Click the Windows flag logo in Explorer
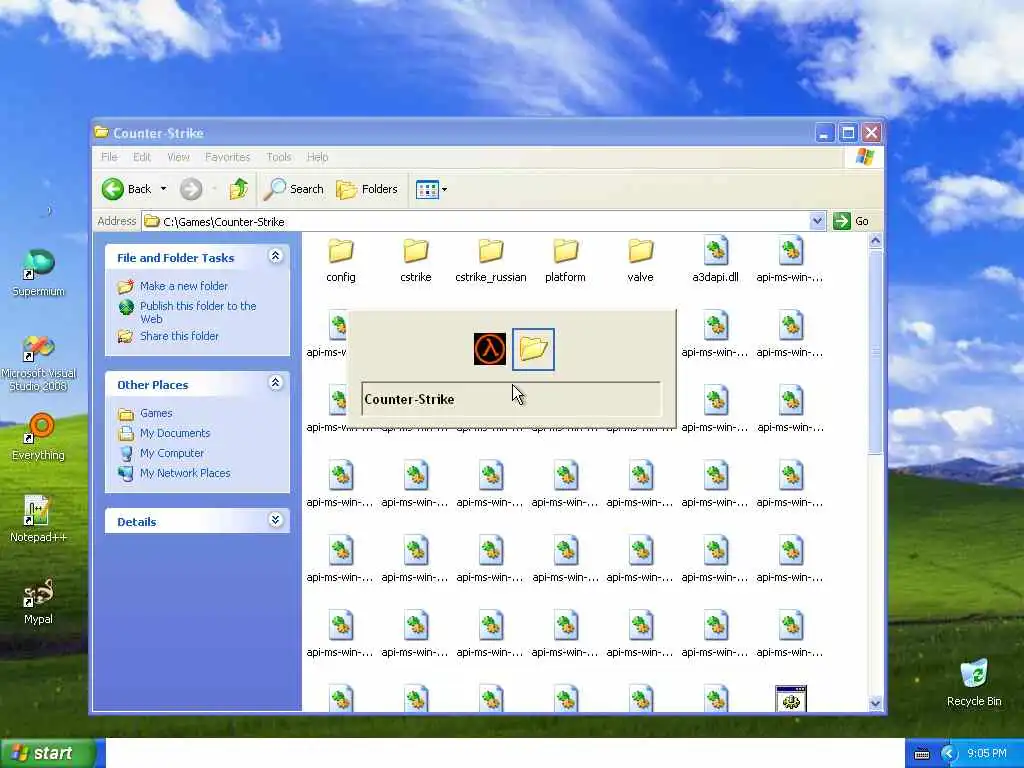Viewport: 1024px width, 768px height. pos(865,157)
